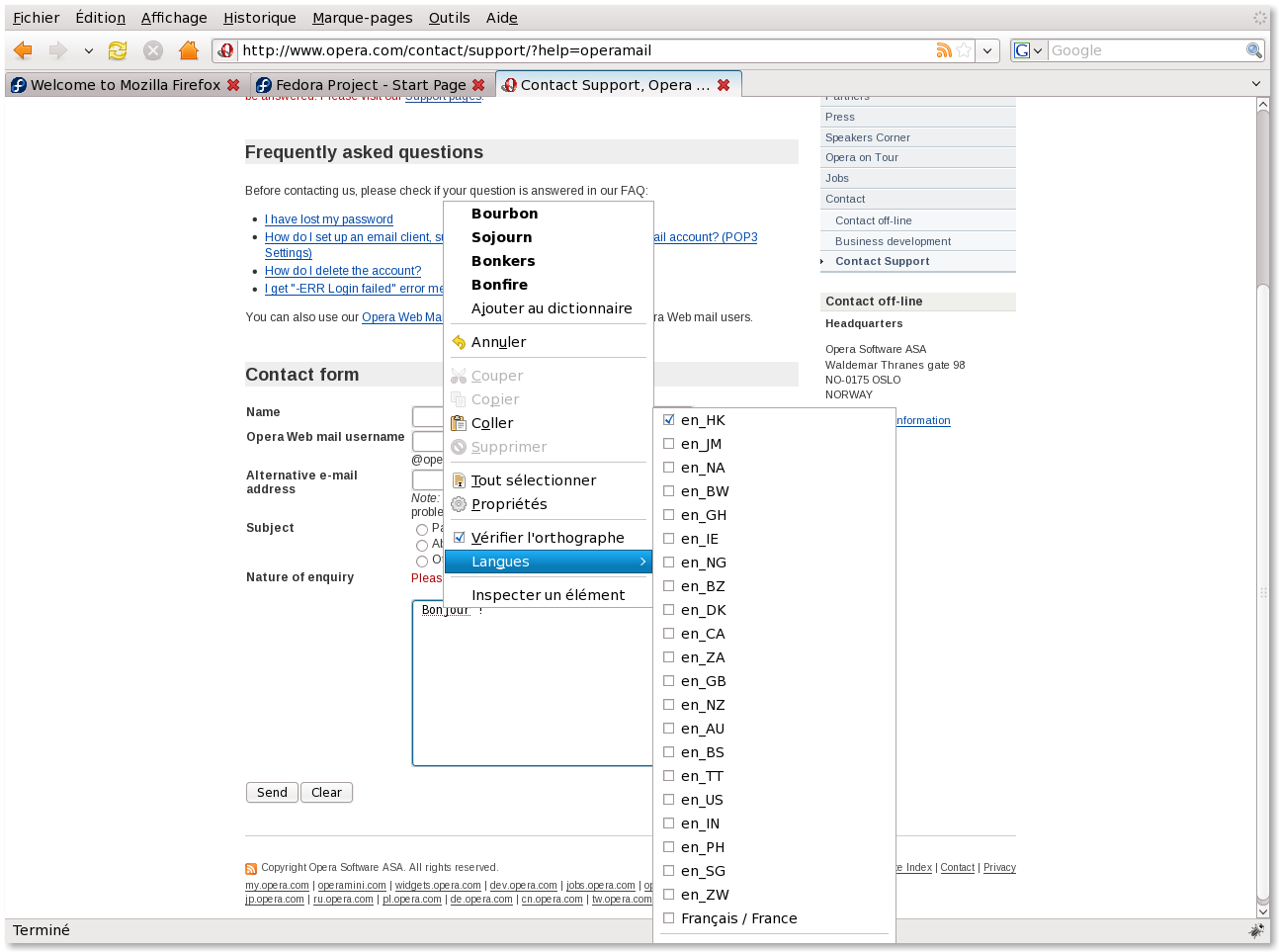This screenshot has height=952, width=1279.
Task: Click the Reload page icon
Action: 118,50
